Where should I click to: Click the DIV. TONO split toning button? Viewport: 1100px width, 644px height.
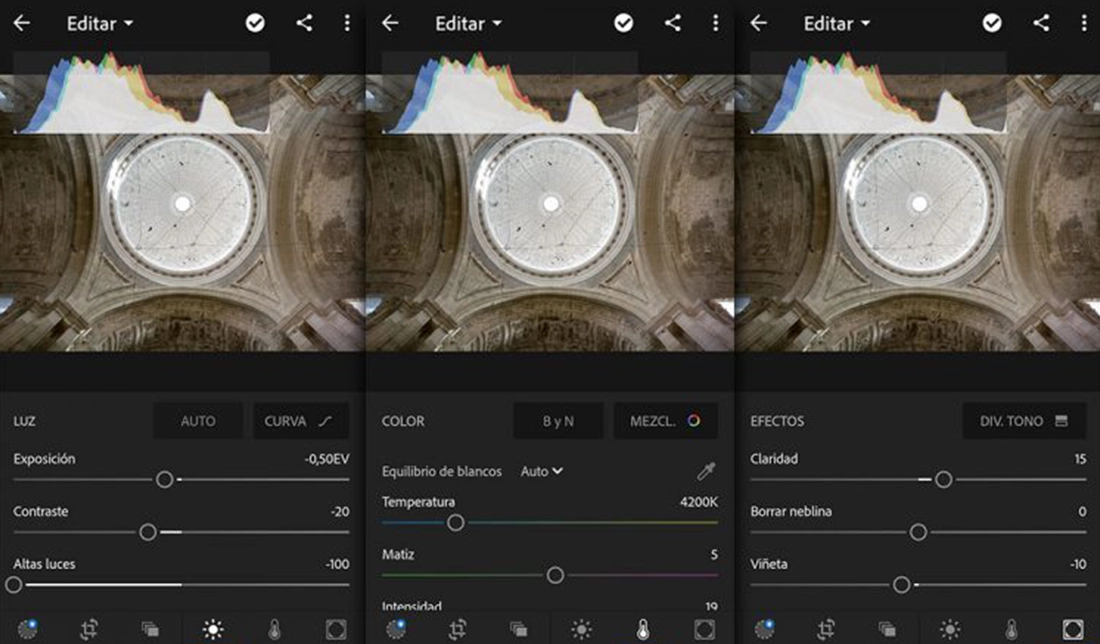[1024, 421]
